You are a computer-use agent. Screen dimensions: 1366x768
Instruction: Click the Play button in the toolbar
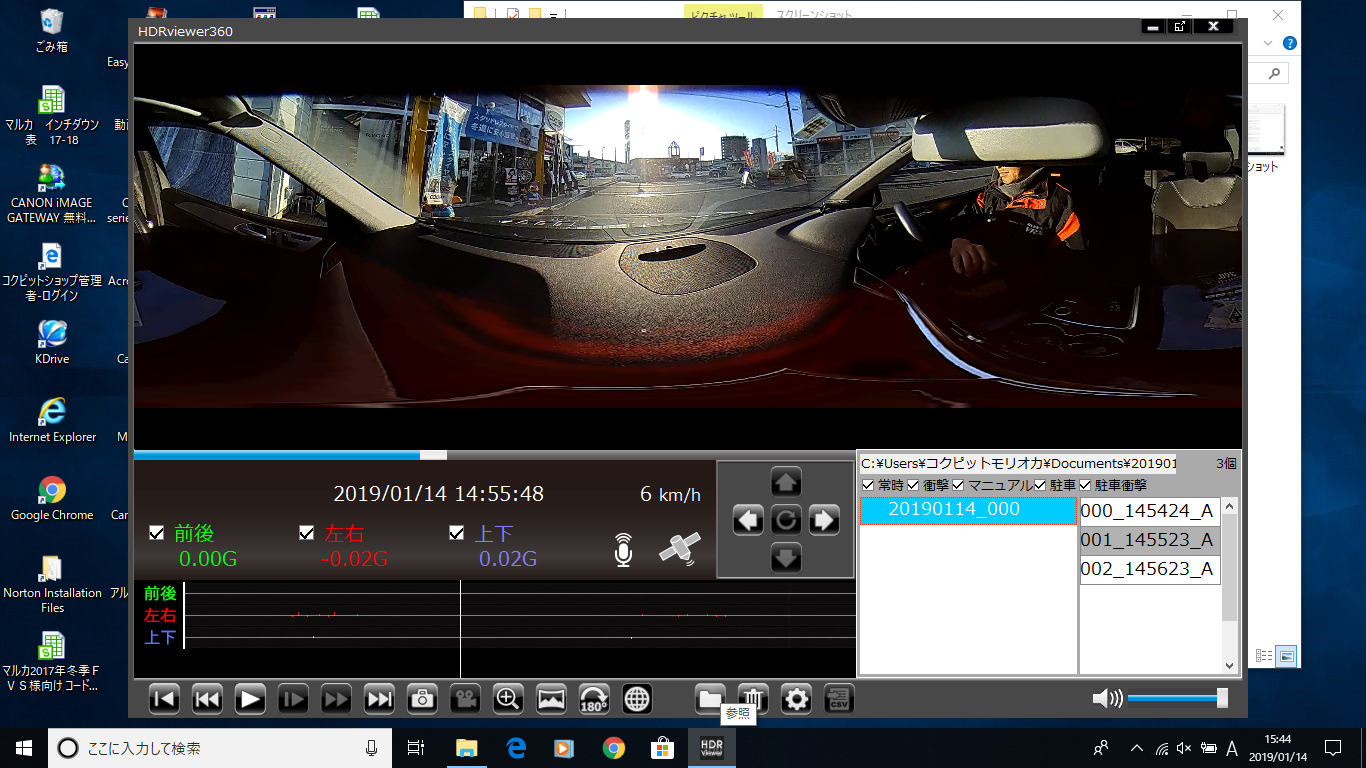tap(250, 699)
